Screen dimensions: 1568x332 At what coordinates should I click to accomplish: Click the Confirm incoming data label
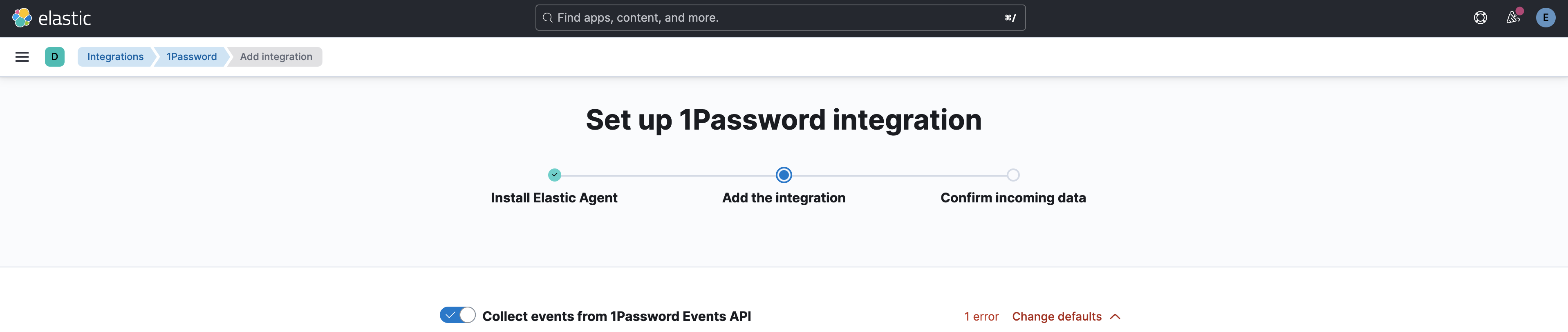click(x=1013, y=198)
